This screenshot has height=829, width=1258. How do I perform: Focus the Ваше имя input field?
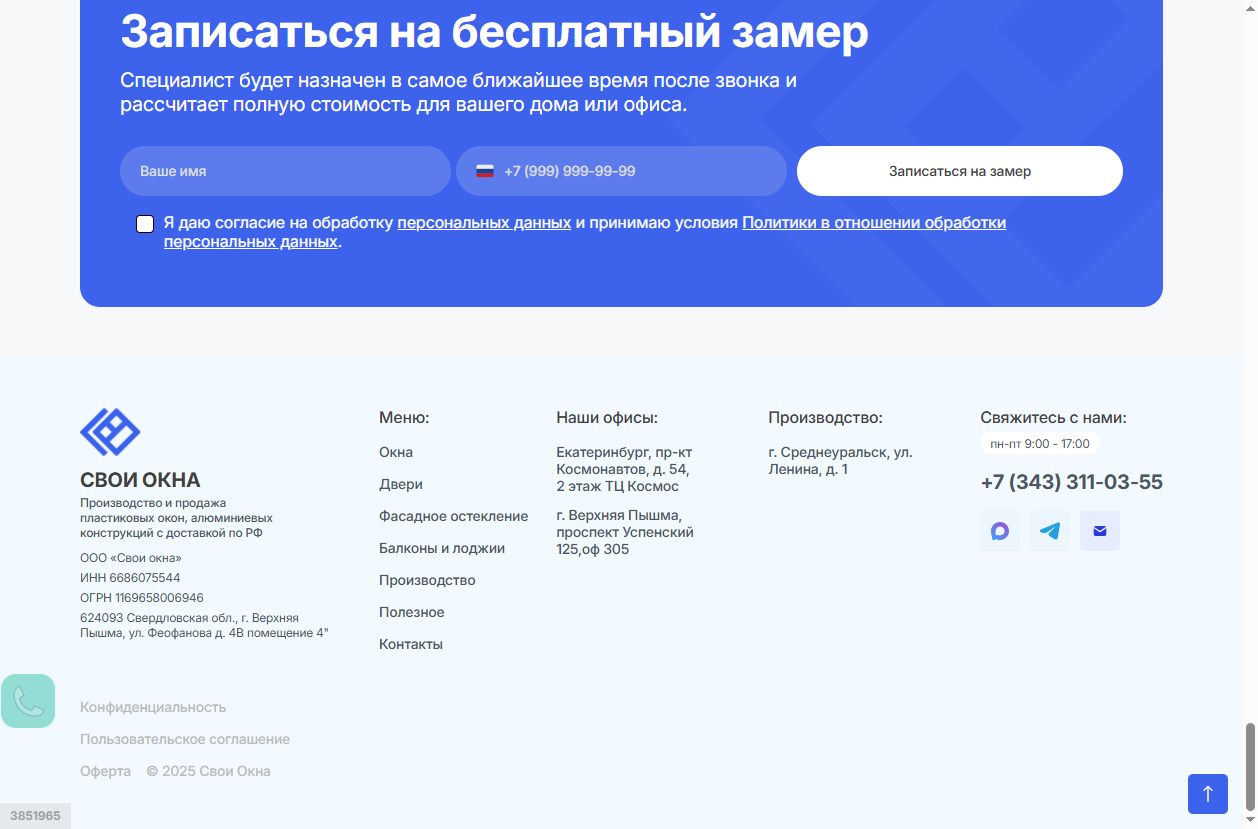pyautogui.click(x=285, y=171)
